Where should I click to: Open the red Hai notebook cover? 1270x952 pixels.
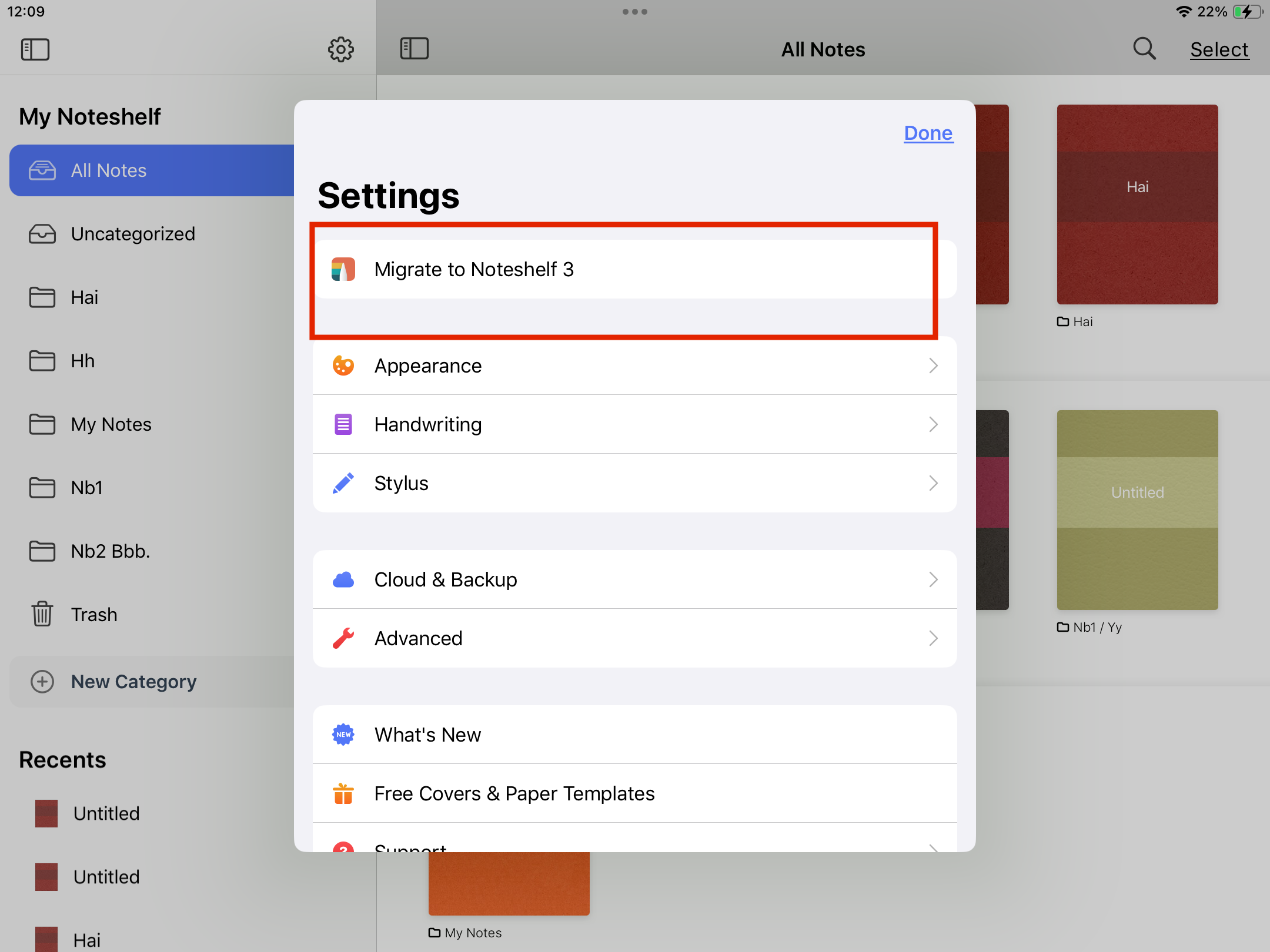1138,205
